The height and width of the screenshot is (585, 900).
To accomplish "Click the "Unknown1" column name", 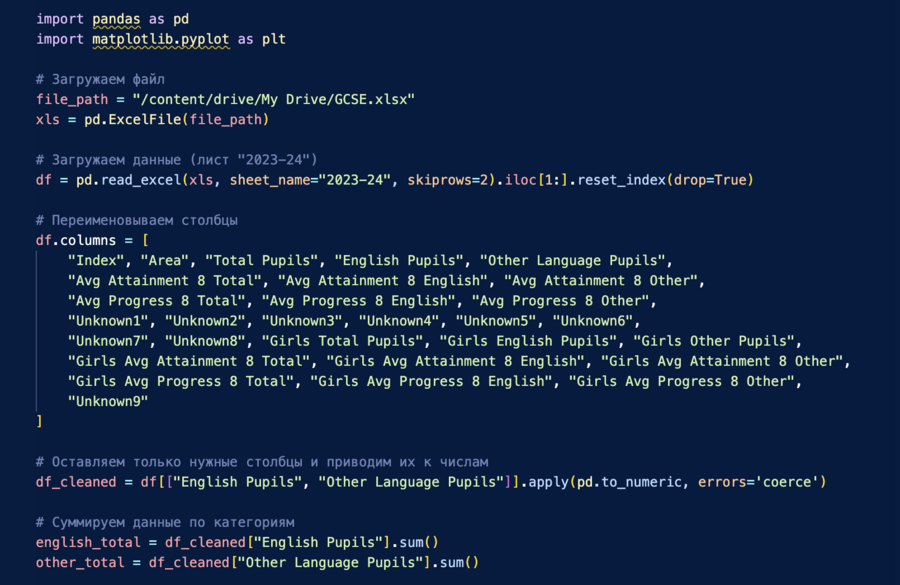I will coord(108,320).
